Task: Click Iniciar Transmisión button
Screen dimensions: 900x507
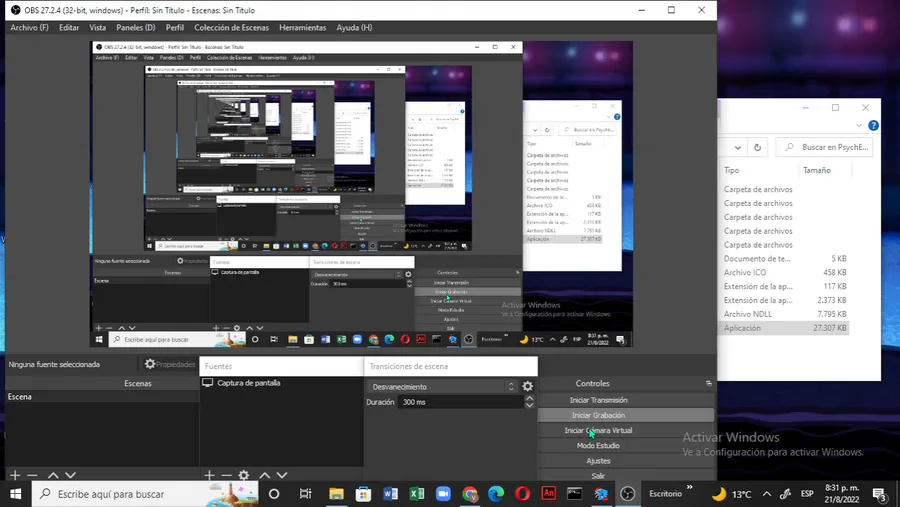Action: 598,400
